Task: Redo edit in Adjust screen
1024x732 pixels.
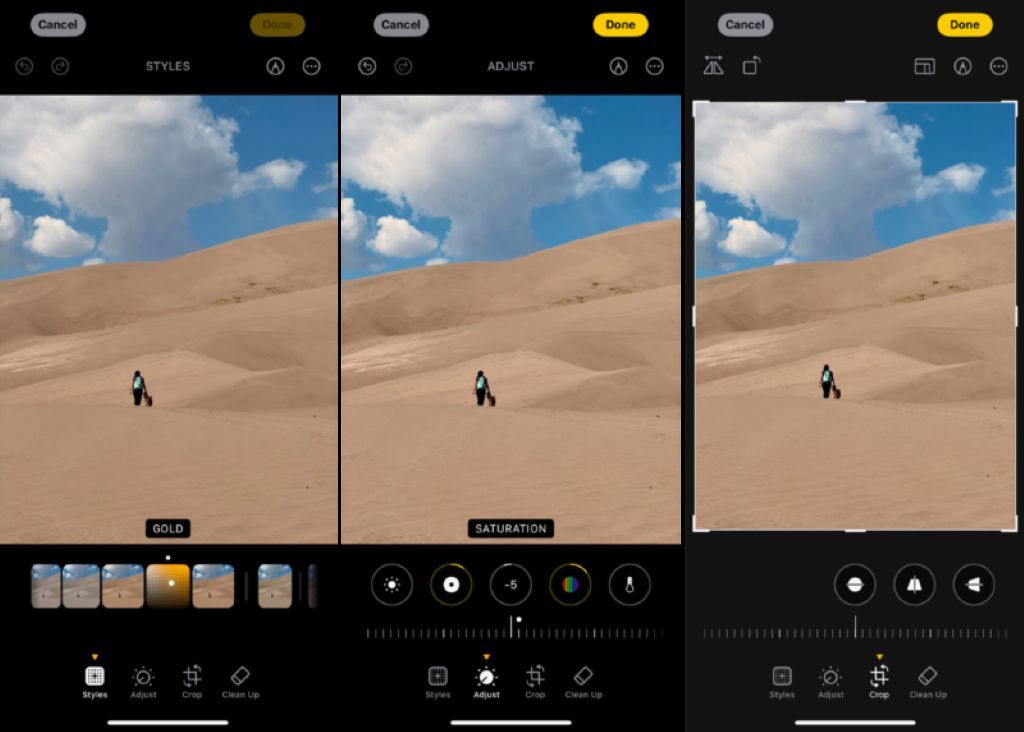Action: click(x=403, y=66)
